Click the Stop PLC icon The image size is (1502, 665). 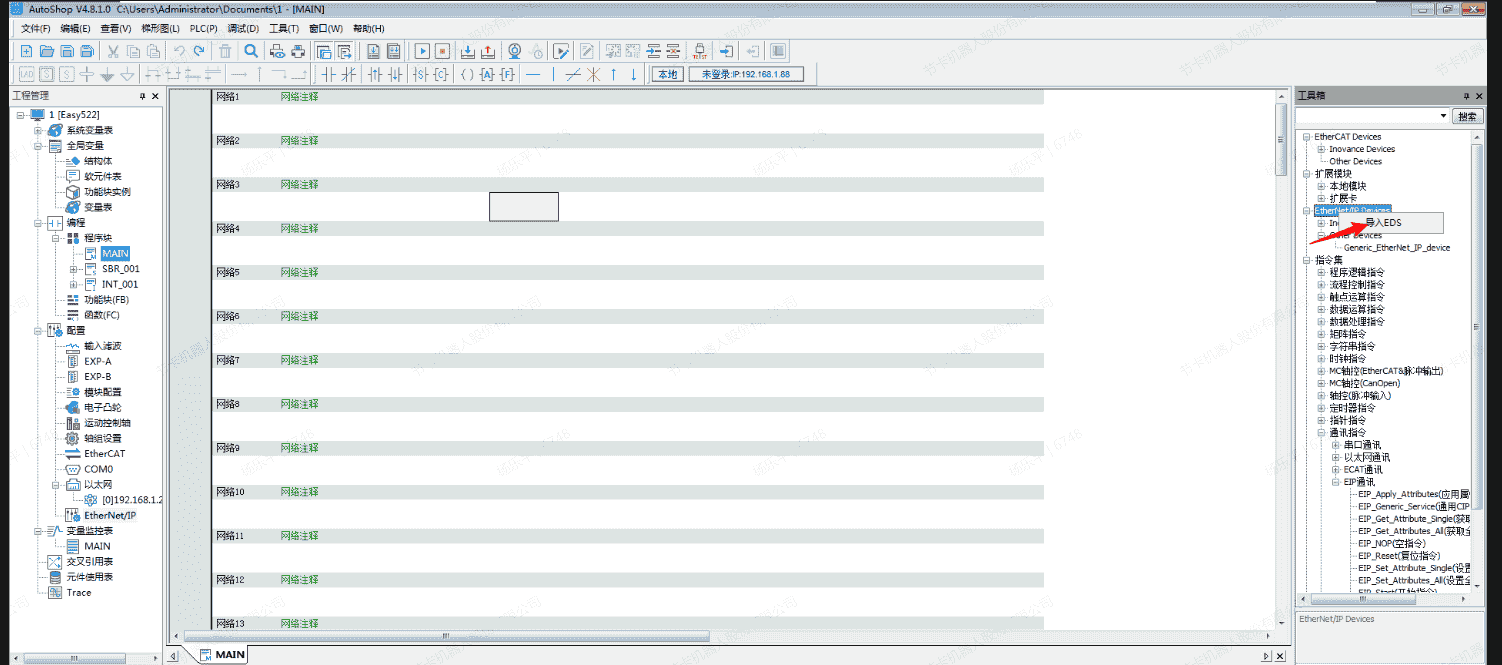442,51
